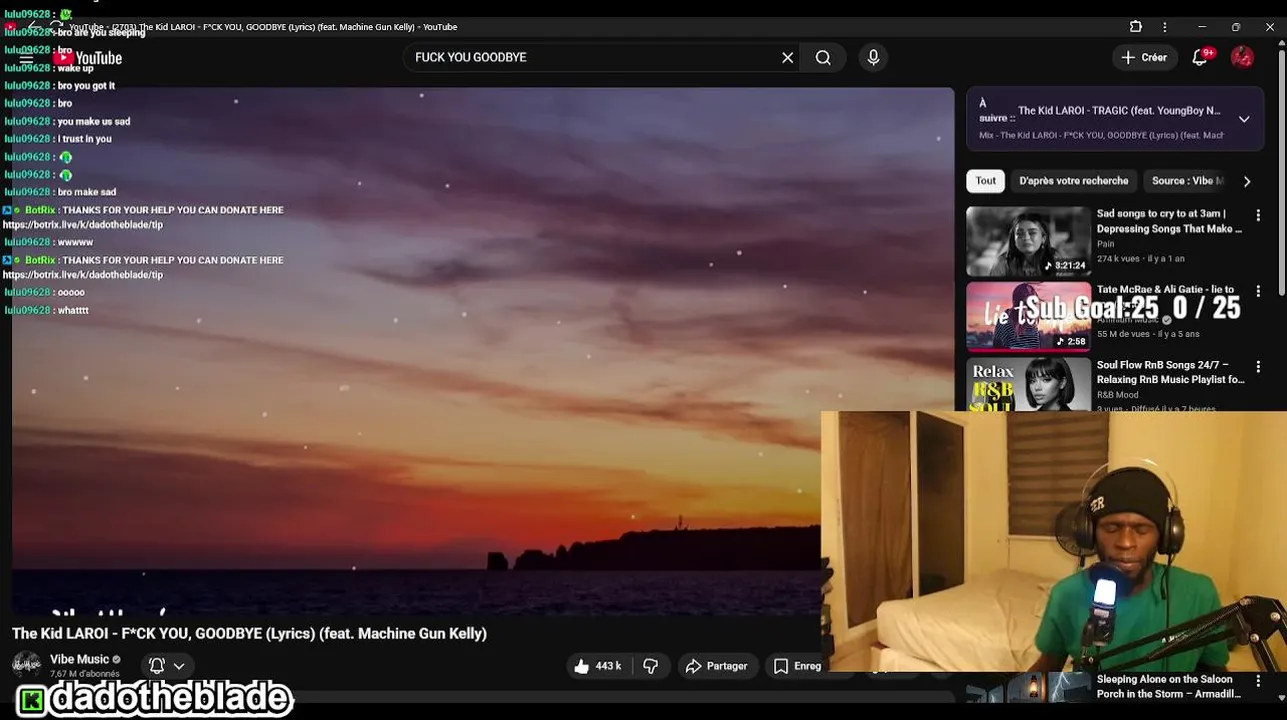Toggle the subscription notification bell
This screenshot has width=1287, height=720.
point(157,665)
